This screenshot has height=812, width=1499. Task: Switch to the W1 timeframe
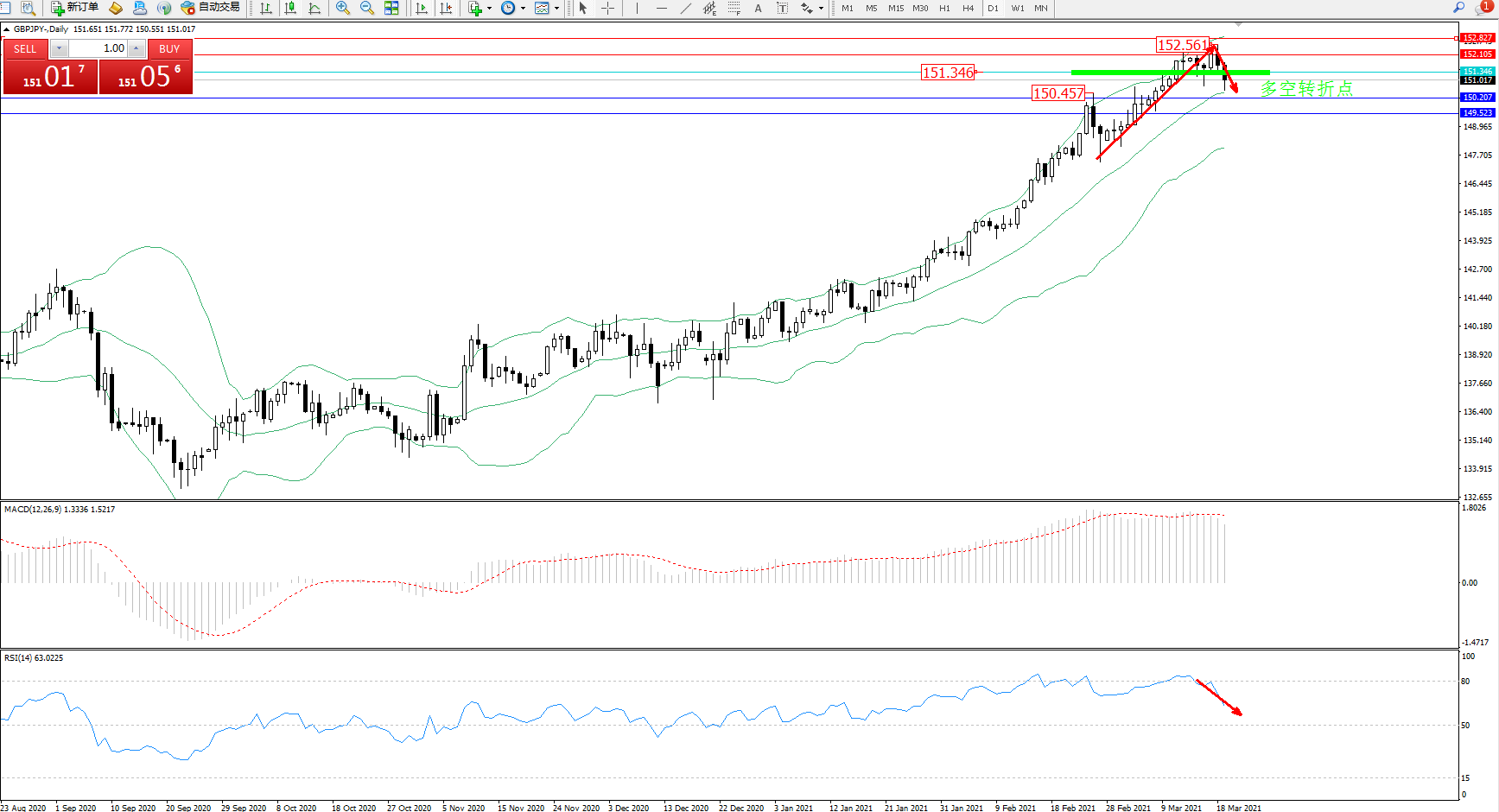pyautogui.click(x=1017, y=8)
